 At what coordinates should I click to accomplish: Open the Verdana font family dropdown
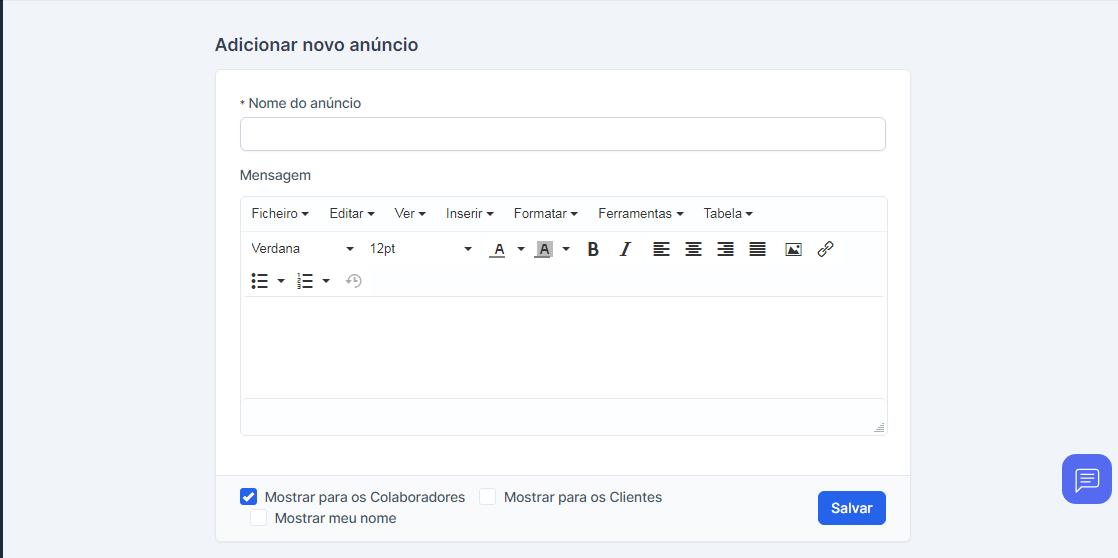tap(303, 249)
